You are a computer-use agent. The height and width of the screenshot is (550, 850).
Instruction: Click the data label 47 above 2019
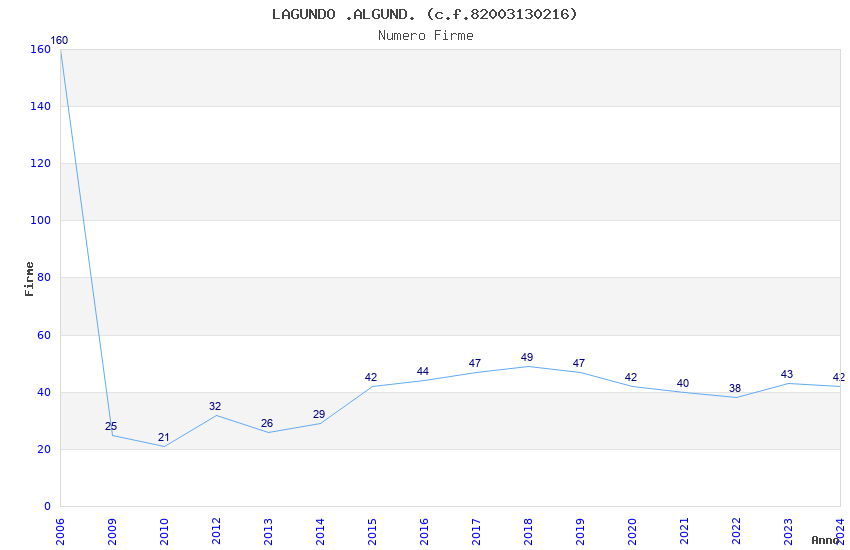tap(579, 363)
